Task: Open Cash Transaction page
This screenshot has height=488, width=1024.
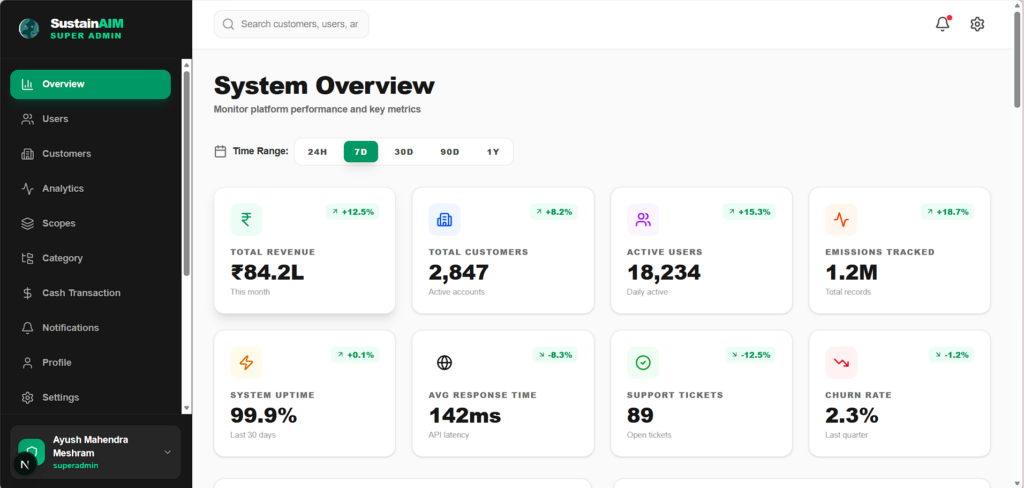Action: pyautogui.click(x=90, y=293)
